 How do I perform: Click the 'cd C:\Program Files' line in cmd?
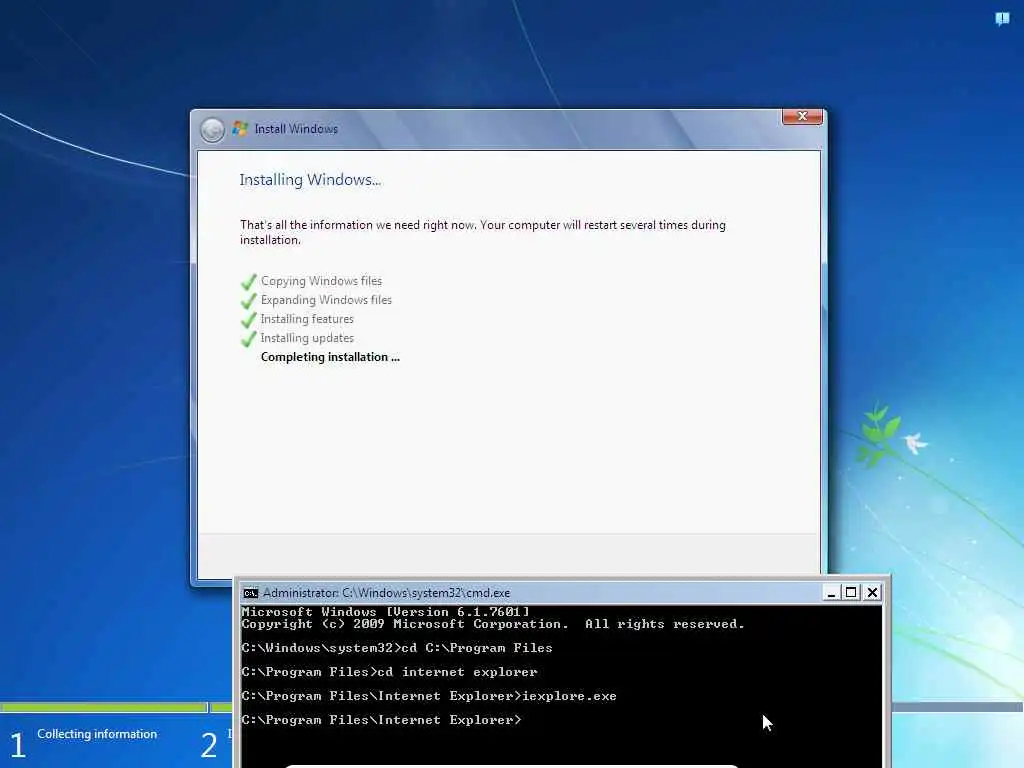click(396, 648)
